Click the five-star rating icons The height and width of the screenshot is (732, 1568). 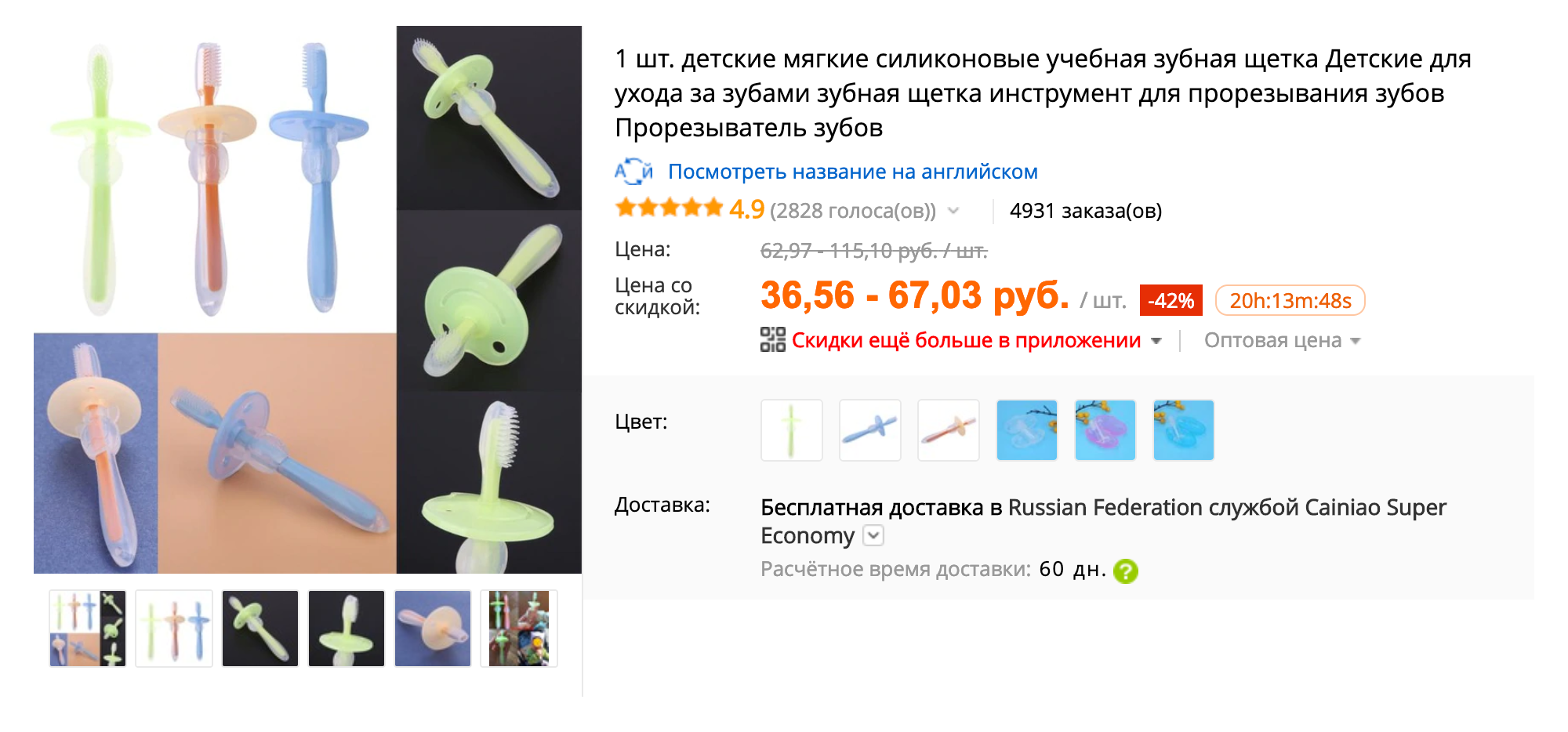(669, 208)
